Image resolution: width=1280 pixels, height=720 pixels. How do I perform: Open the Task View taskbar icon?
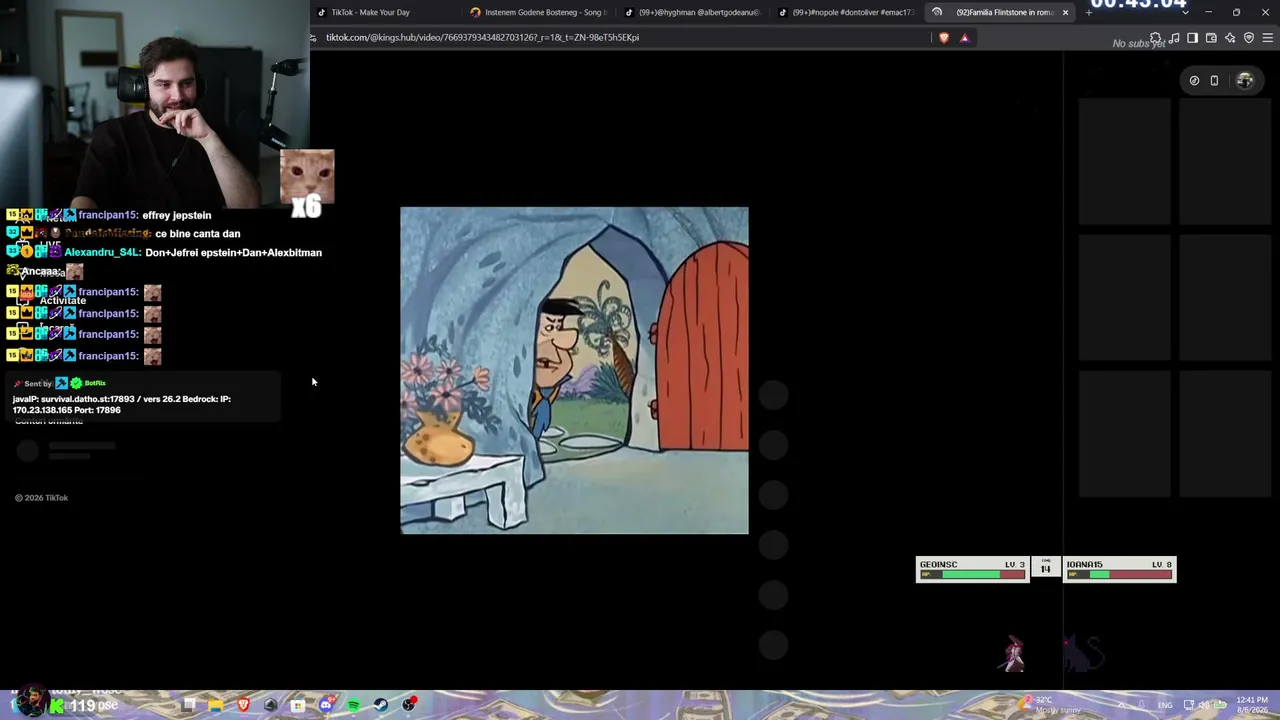pyautogui.click(x=189, y=705)
